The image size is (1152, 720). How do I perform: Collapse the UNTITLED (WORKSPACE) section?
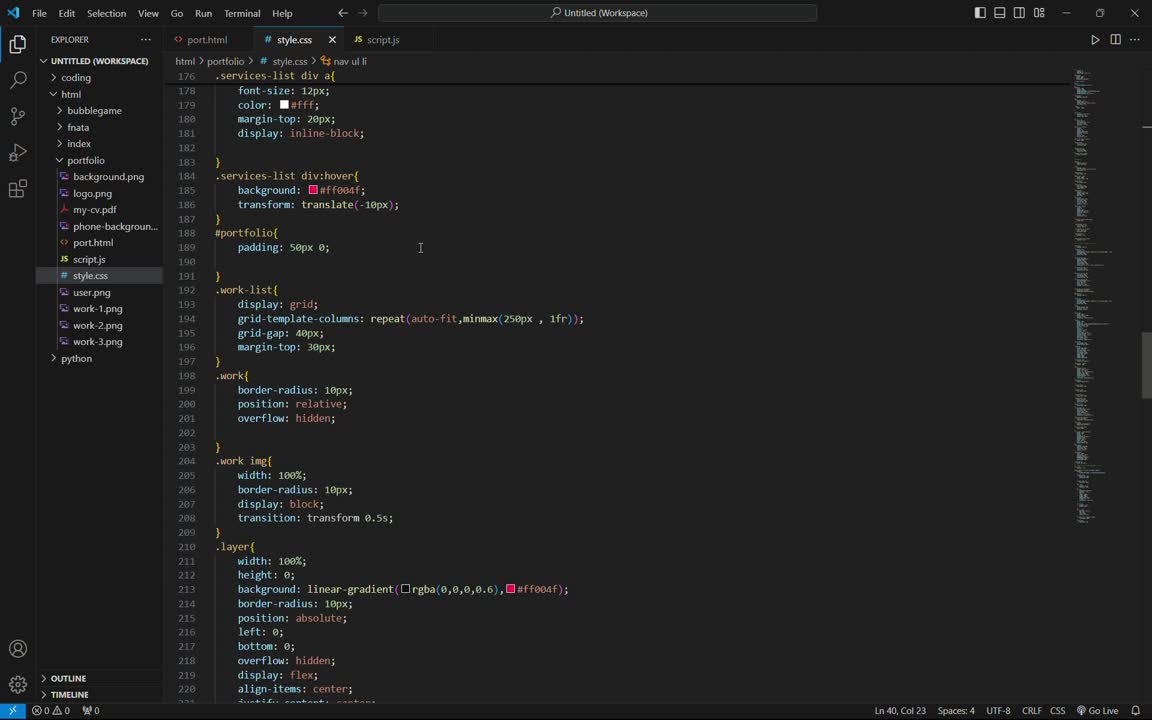click(x=99, y=61)
